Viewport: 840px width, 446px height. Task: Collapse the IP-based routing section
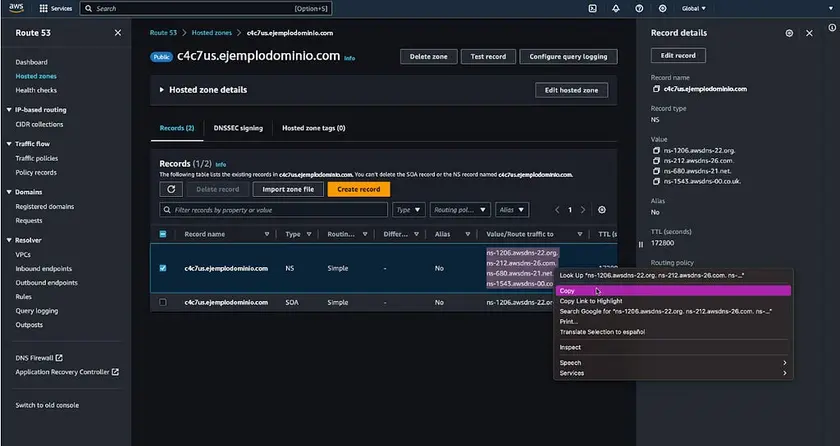[9, 110]
